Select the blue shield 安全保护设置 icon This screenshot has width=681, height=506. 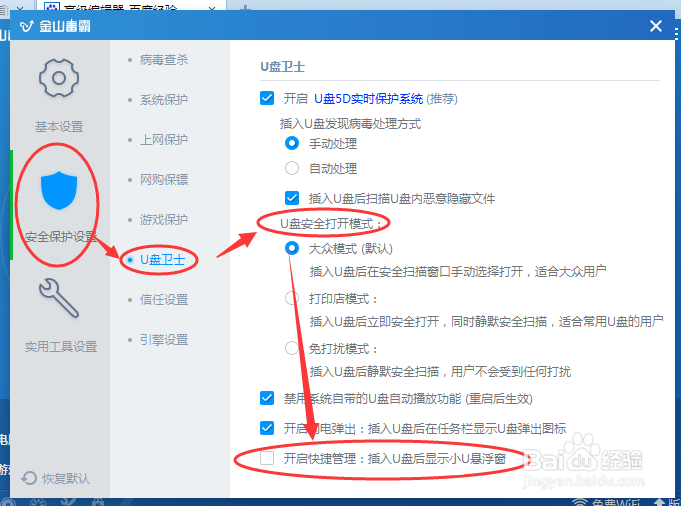coord(59,190)
